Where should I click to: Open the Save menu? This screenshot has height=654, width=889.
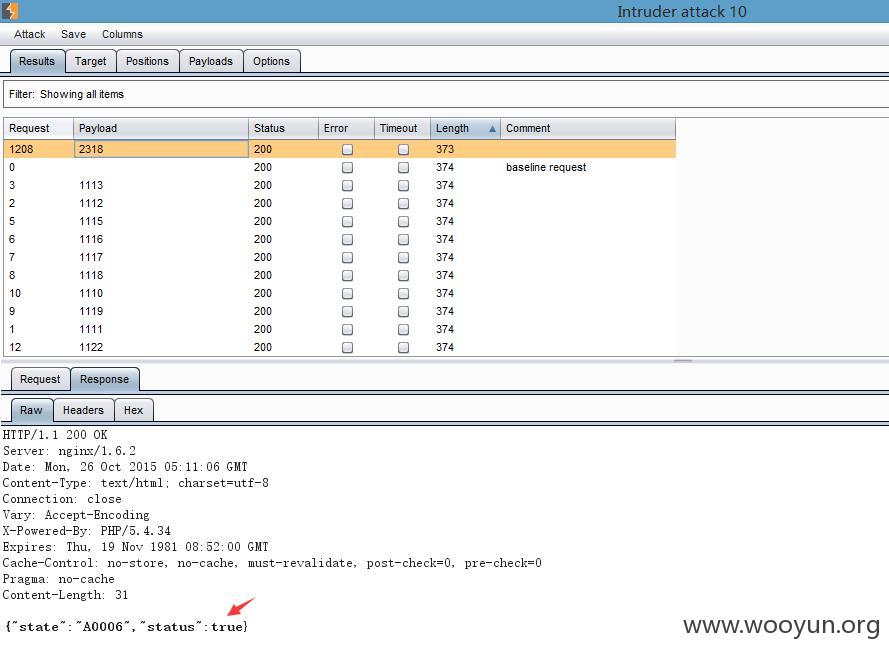coord(73,34)
